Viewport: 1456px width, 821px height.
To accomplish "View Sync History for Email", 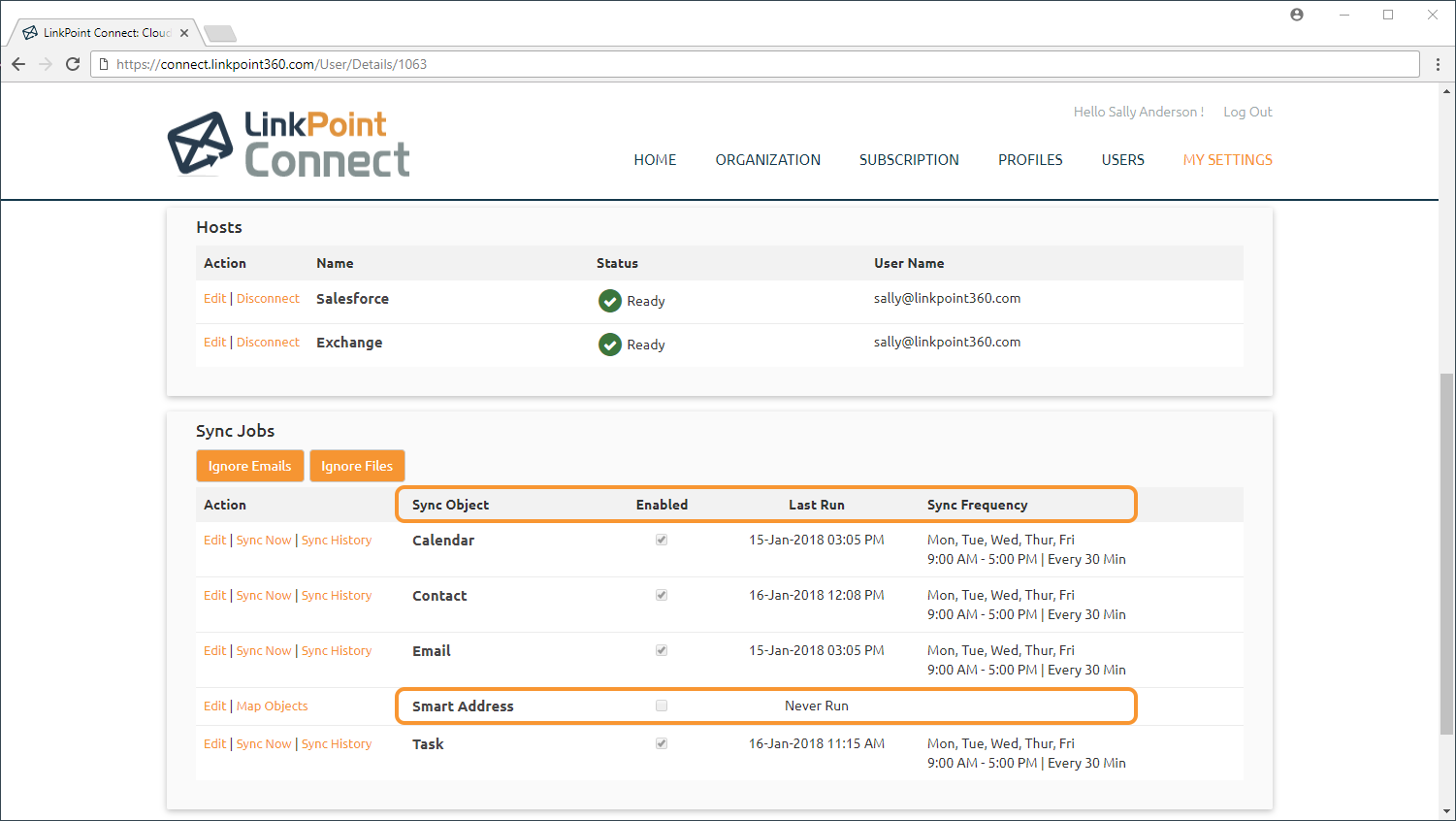I will [337, 651].
